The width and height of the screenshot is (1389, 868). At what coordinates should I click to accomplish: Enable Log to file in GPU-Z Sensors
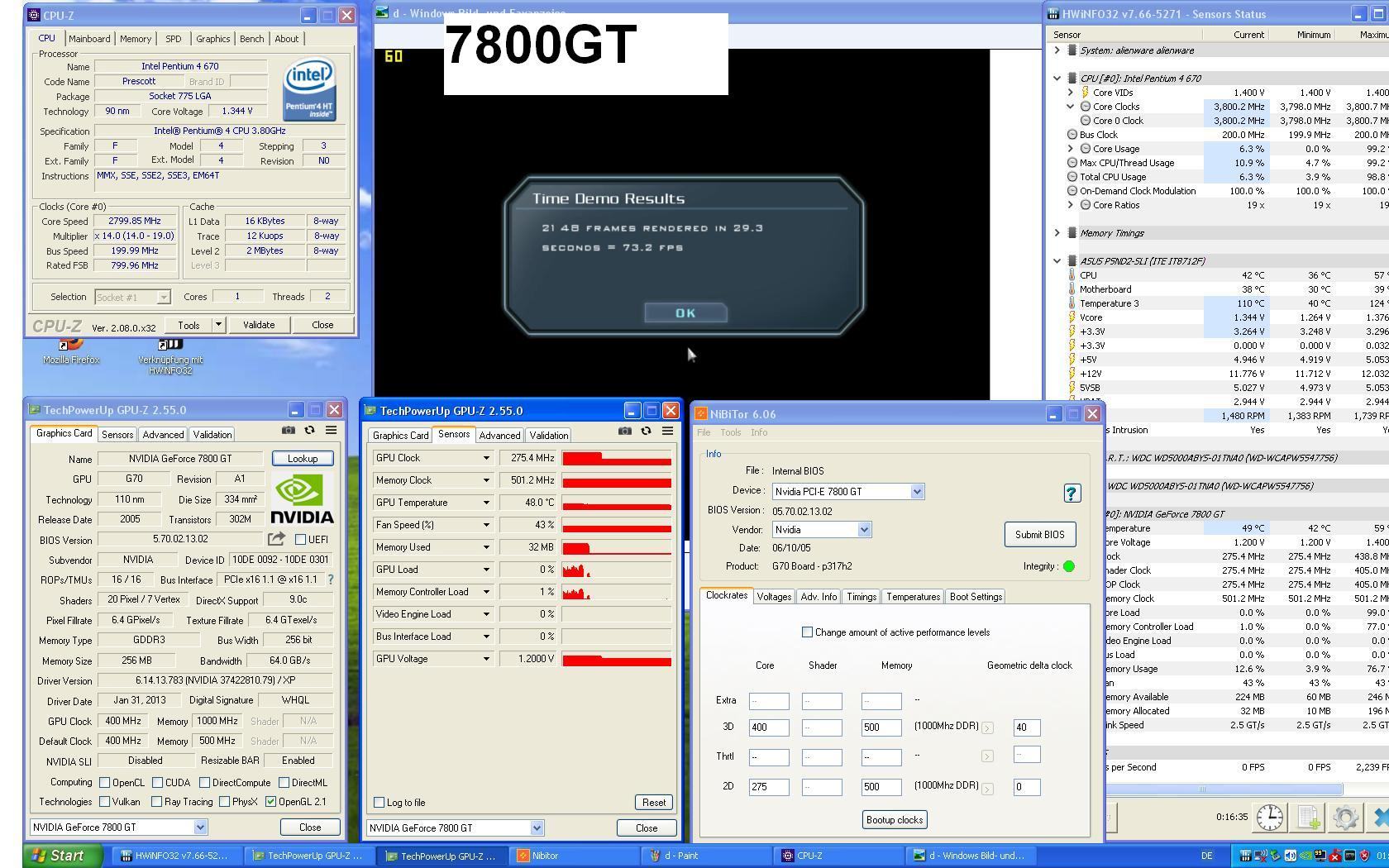[379, 802]
